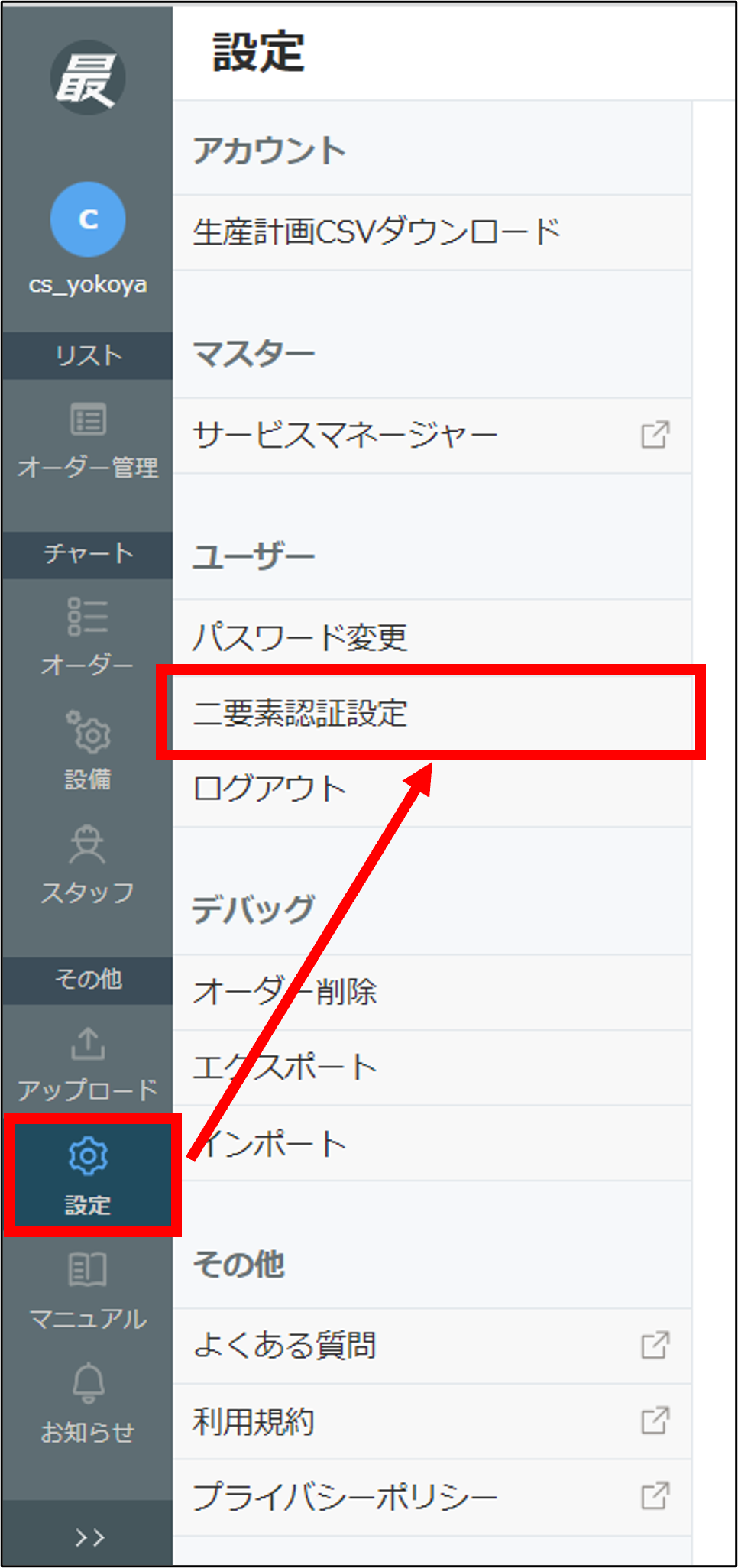The width and height of the screenshot is (738, 1568).
Task: Open the マニュアル book icon
Action: tap(88, 1268)
